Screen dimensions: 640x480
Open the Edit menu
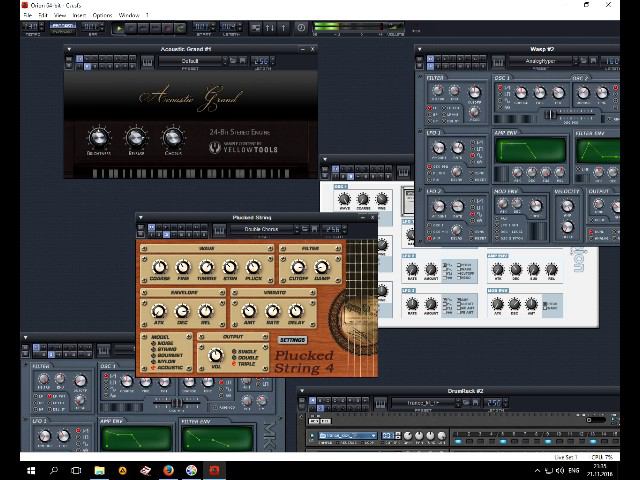point(43,15)
